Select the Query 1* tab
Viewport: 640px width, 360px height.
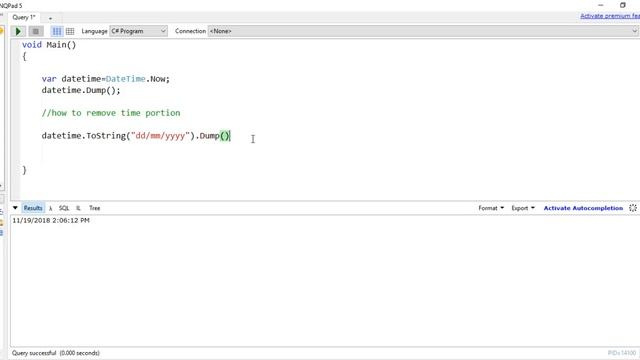(x=24, y=18)
